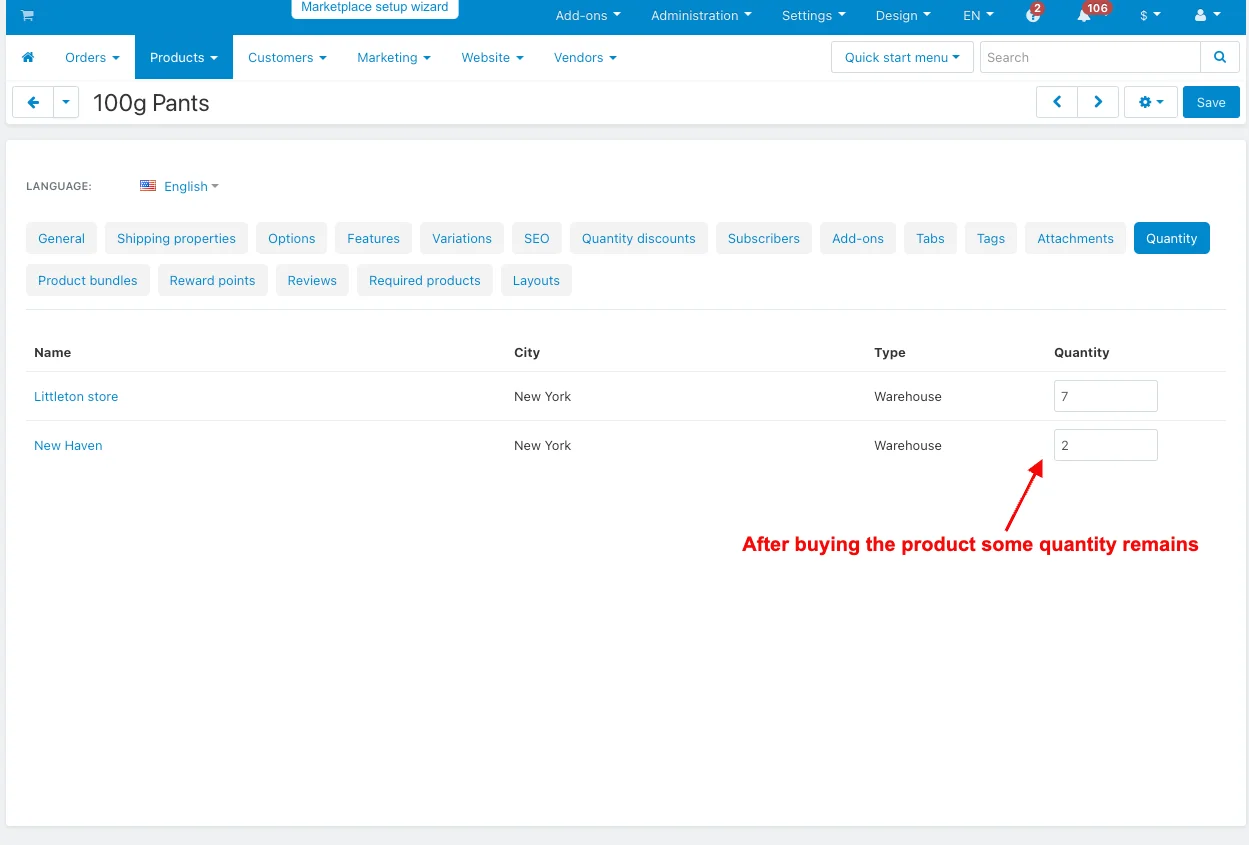Click the search magnifier icon
Viewport: 1249px width, 845px height.
point(1219,58)
